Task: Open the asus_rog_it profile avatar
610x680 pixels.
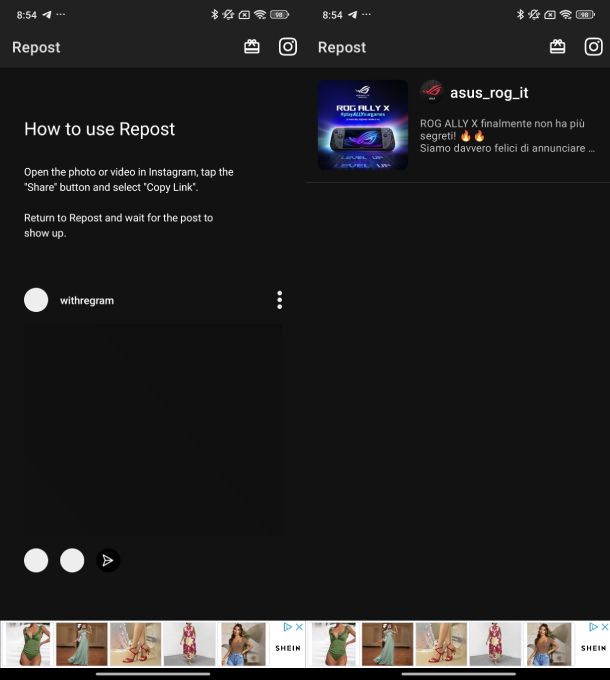Action: [x=431, y=92]
